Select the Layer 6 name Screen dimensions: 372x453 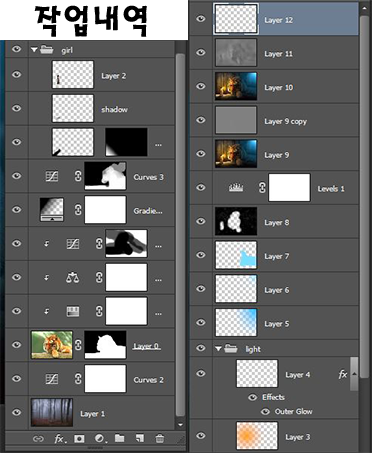tap(277, 290)
